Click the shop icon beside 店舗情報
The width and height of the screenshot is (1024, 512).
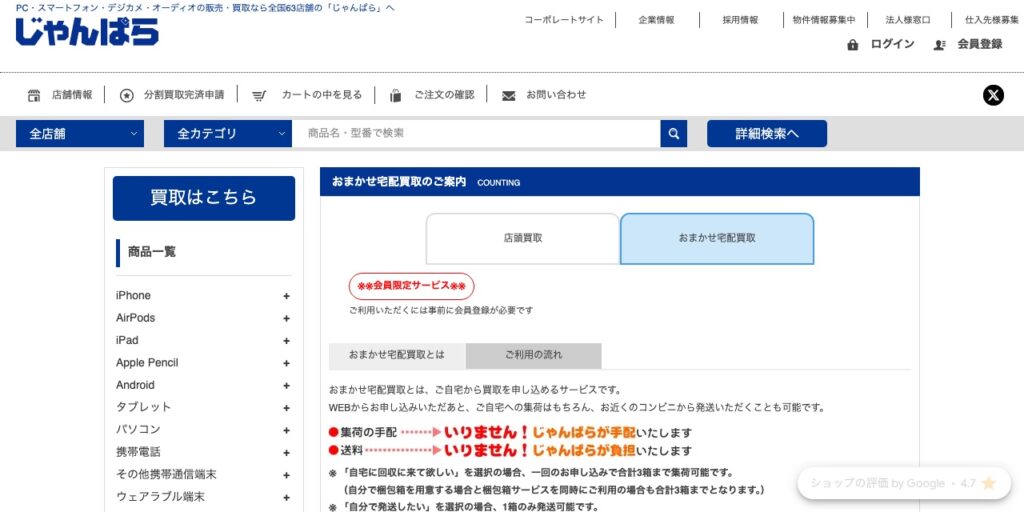(x=34, y=95)
